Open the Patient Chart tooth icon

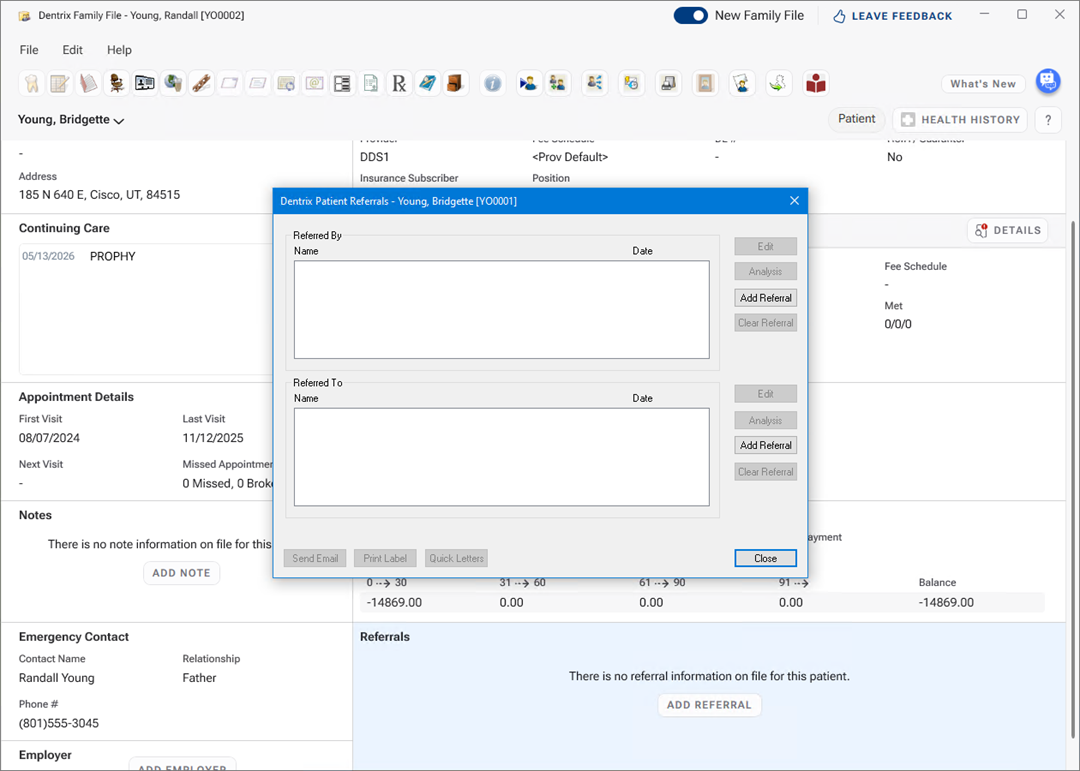tap(32, 84)
